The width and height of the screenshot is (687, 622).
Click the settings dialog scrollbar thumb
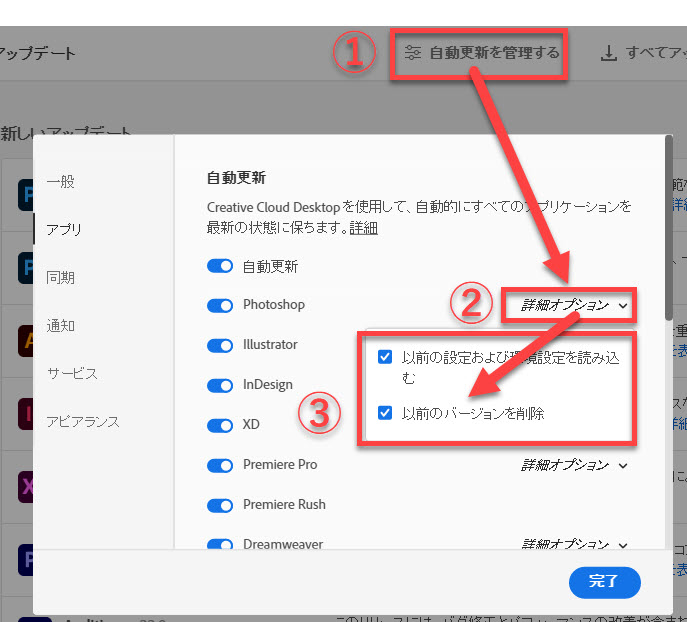(x=669, y=228)
